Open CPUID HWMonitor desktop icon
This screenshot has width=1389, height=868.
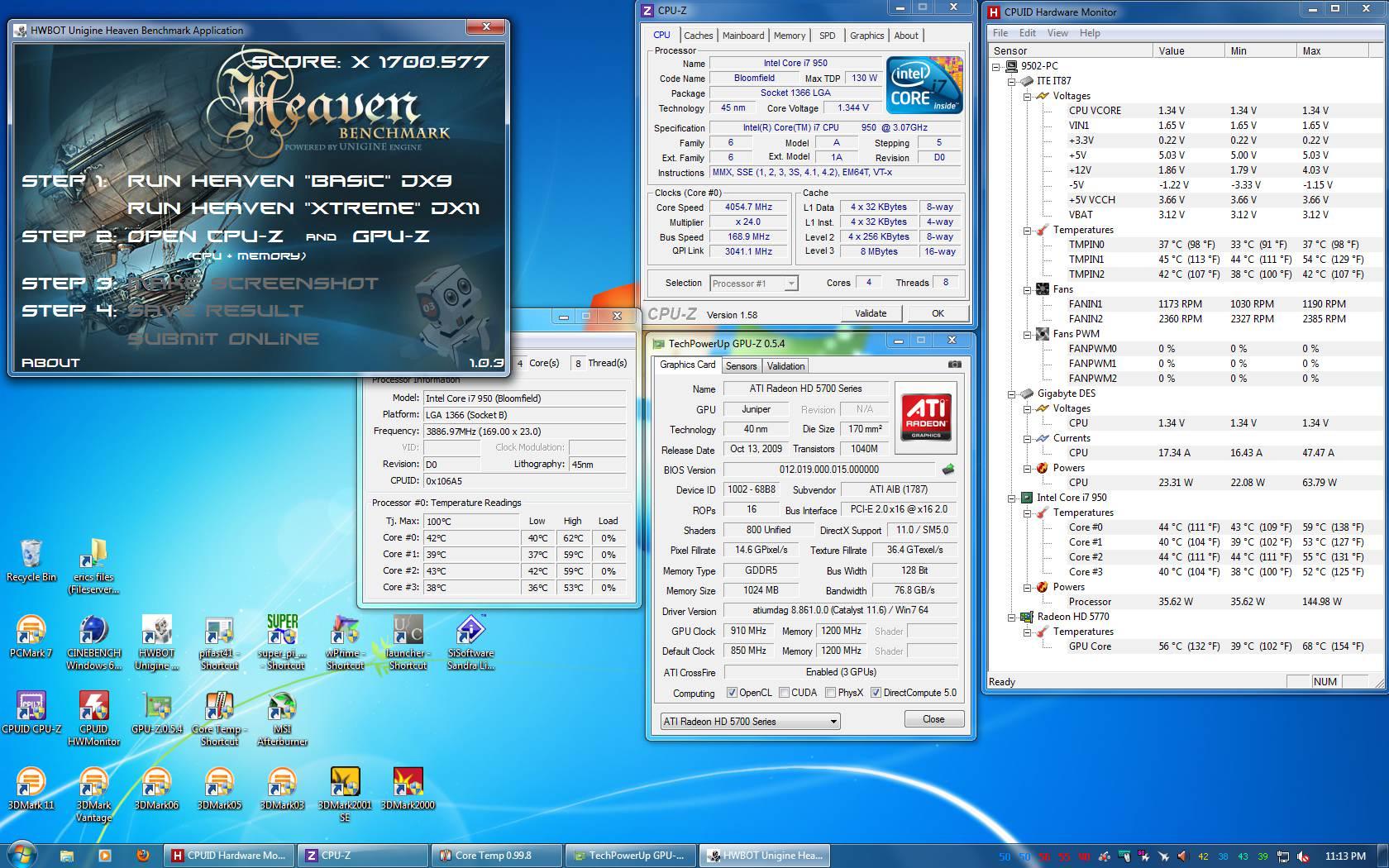click(x=93, y=718)
